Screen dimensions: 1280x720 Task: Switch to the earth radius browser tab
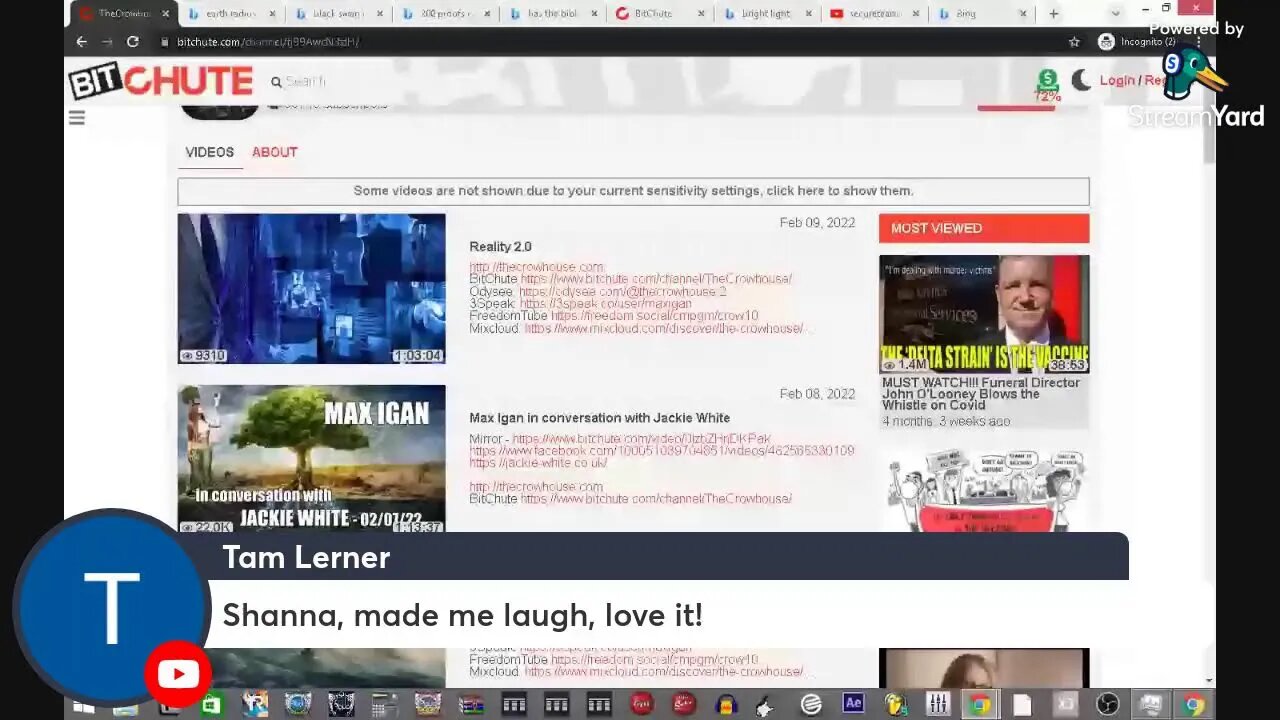click(x=230, y=14)
